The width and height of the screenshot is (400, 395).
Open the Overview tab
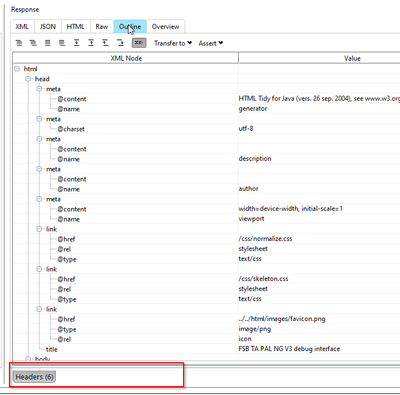(x=166, y=26)
